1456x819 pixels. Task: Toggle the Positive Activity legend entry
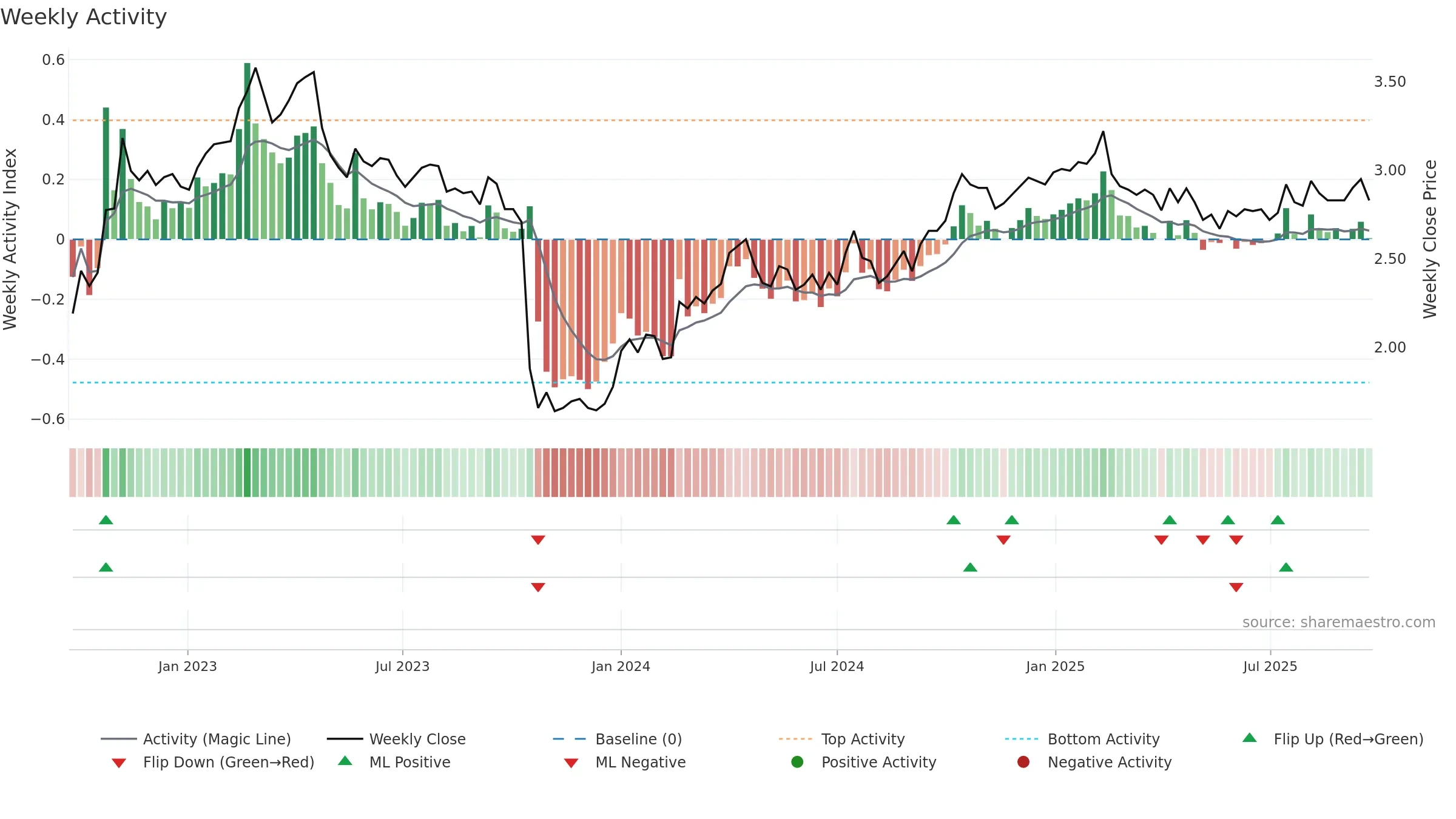tap(864, 762)
